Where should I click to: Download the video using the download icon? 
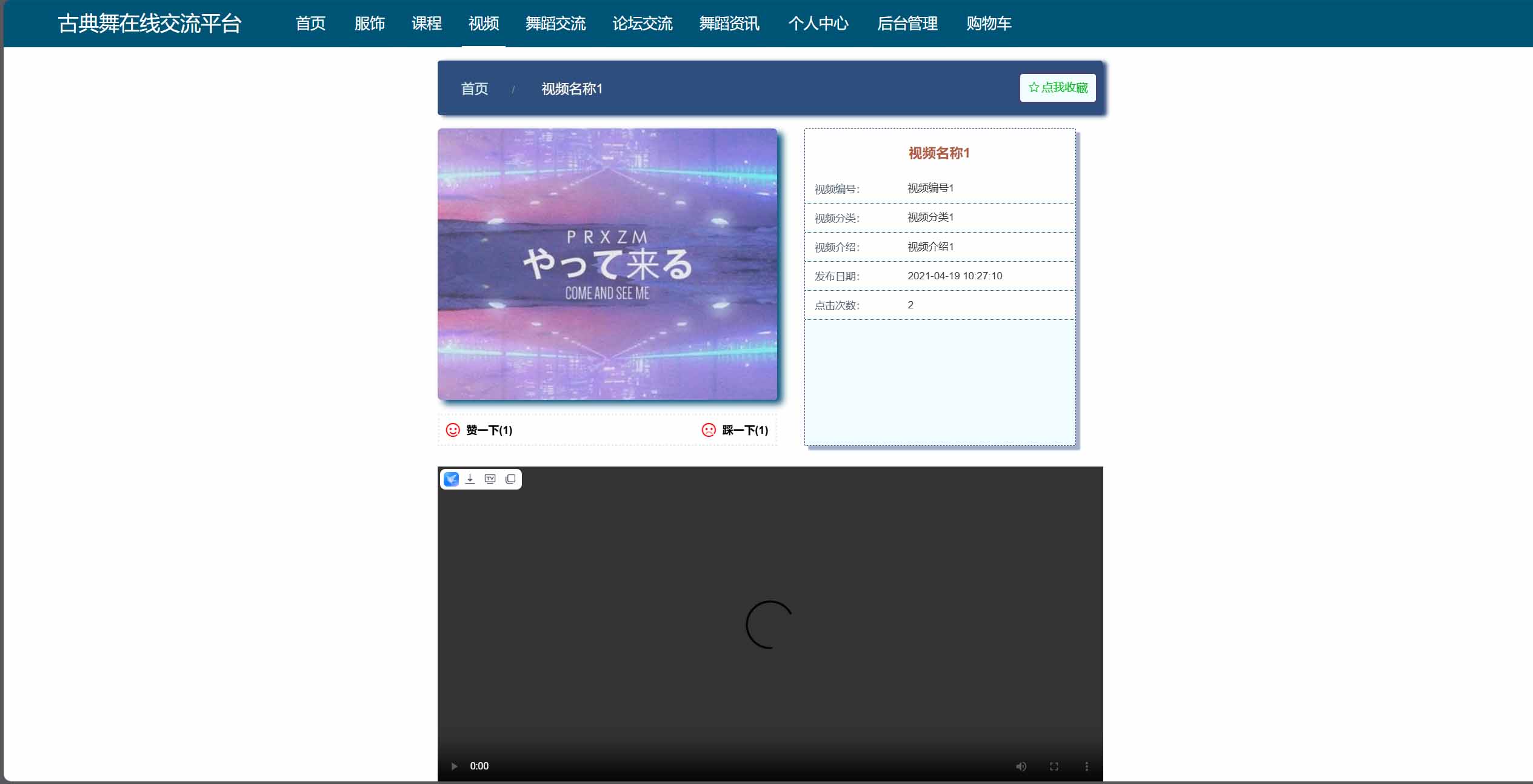point(470,479)
